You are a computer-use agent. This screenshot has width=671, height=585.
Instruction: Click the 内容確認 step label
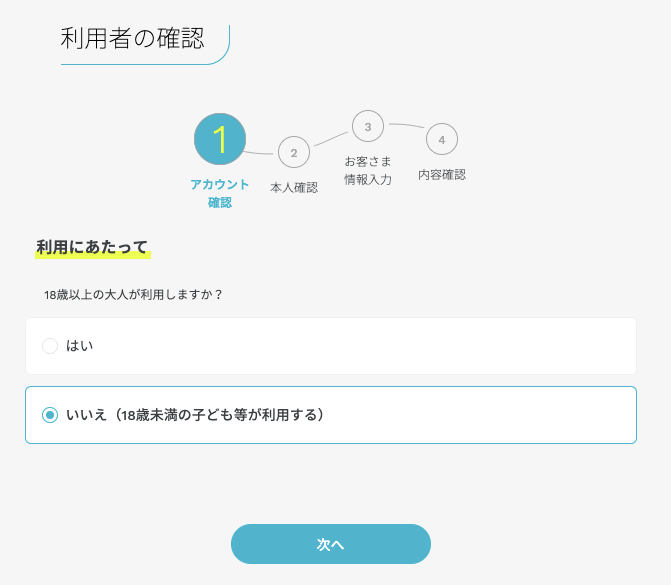[x=442, y=174]
